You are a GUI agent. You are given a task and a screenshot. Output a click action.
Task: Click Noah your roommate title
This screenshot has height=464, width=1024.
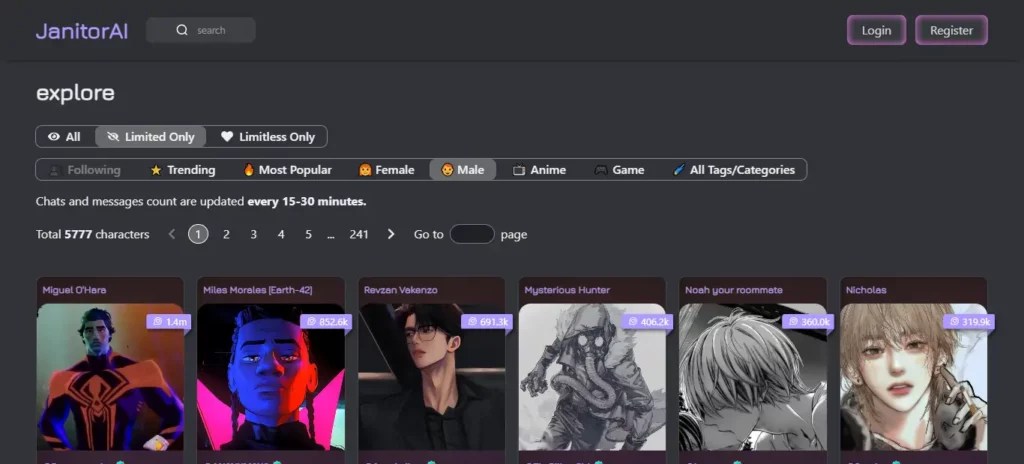pos(733,290)
